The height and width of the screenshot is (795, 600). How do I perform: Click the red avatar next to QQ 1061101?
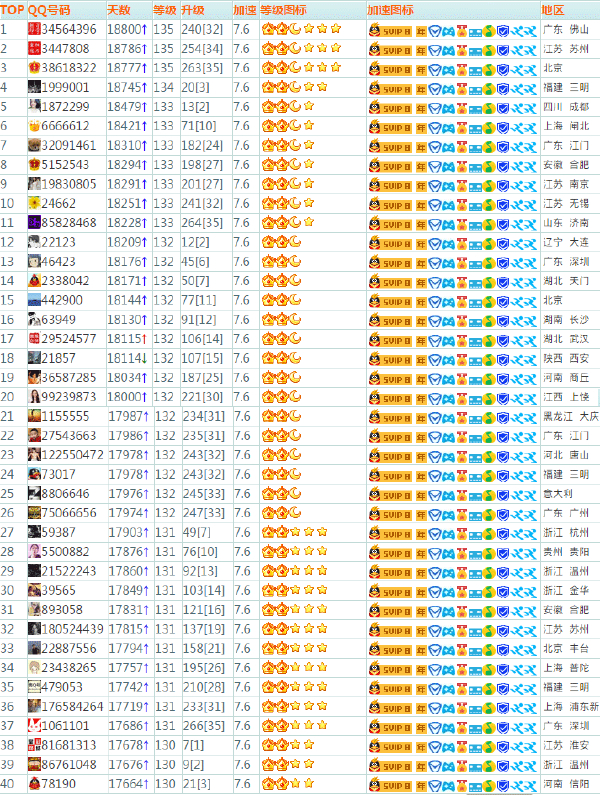(x=34, y=726)
